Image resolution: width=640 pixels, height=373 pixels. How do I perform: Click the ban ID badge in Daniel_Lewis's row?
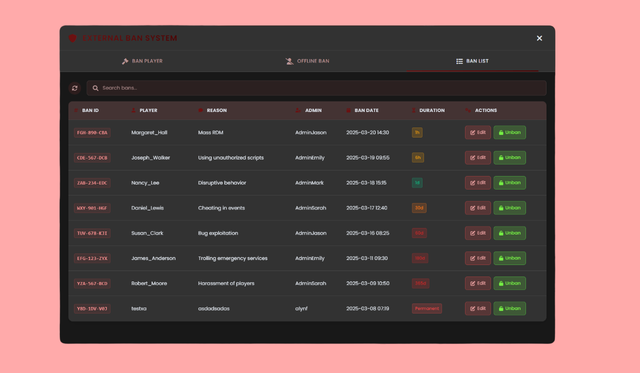[92, 208]
